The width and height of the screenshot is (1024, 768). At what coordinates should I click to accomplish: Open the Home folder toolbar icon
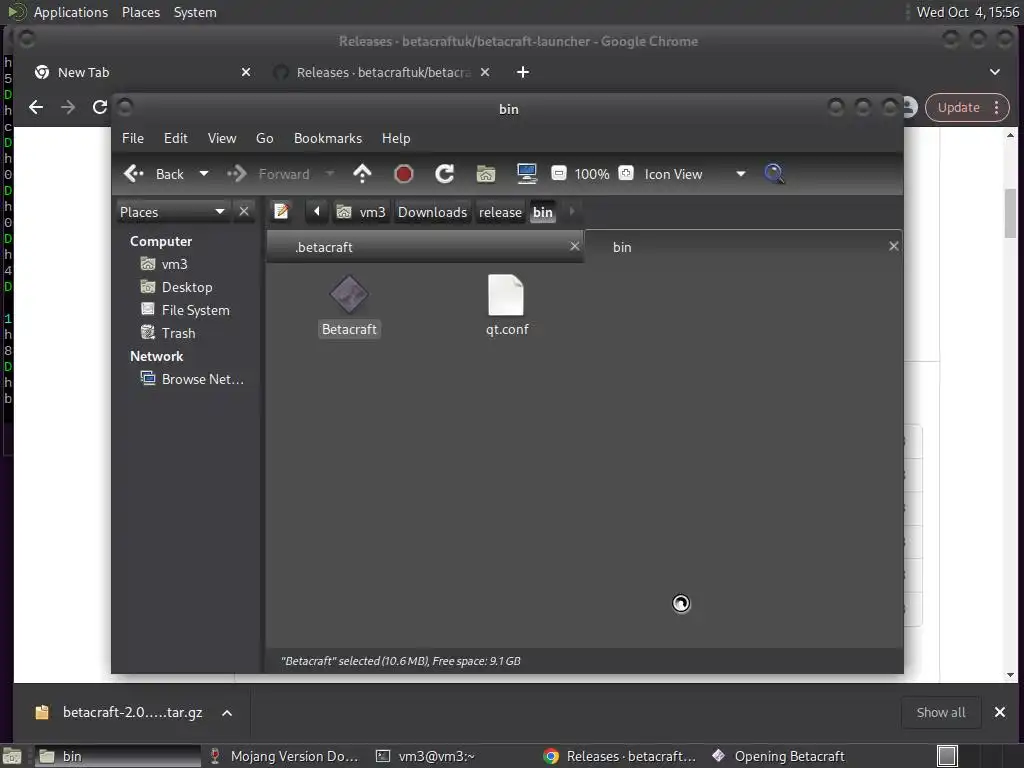tap(486, 174)
